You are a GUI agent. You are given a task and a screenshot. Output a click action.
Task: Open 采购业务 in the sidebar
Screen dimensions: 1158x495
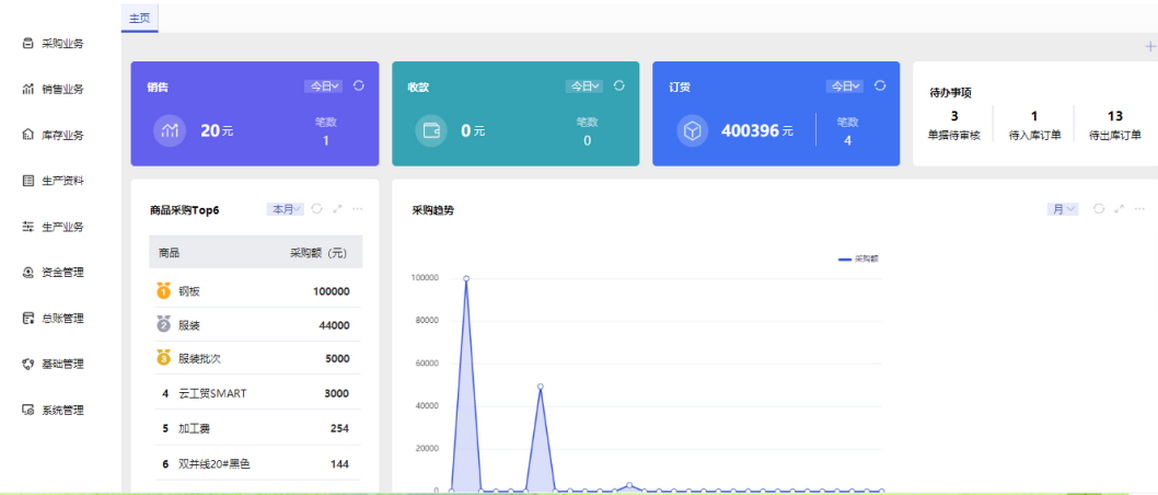pos(62,44)
